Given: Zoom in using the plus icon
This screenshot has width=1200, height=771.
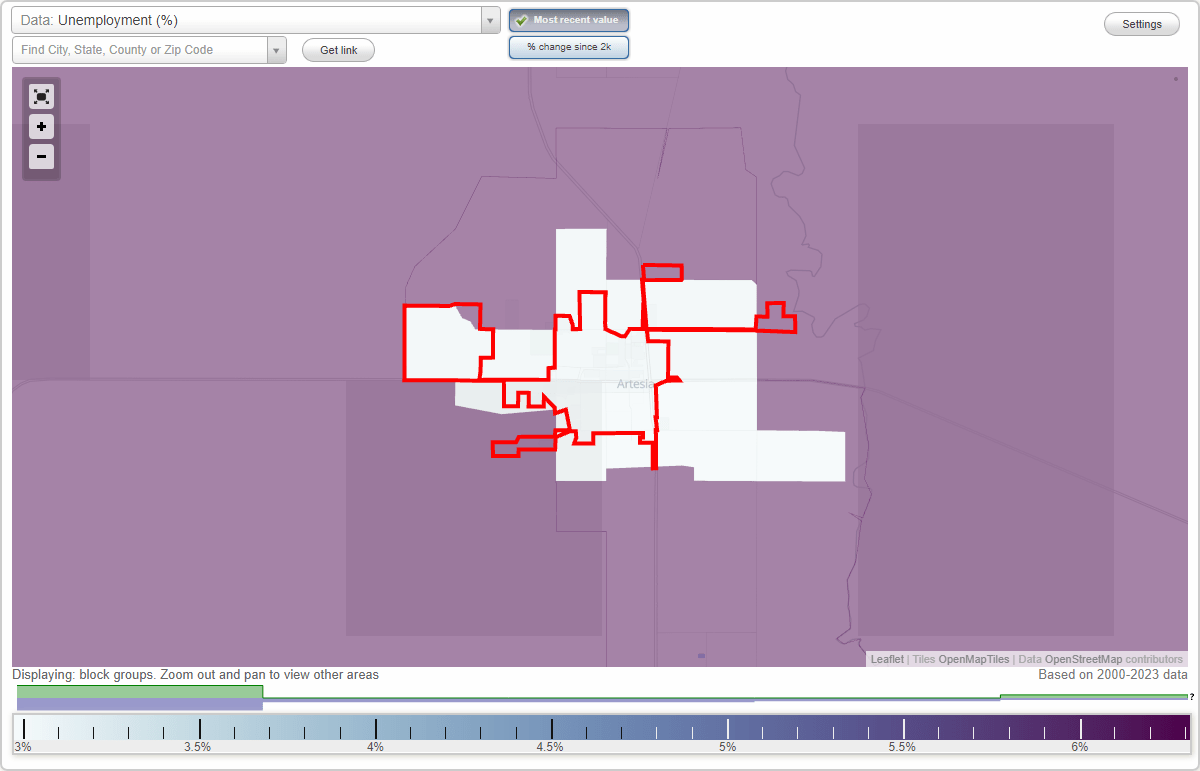Looking at the screenshot, I should click(x=41, y=127).
